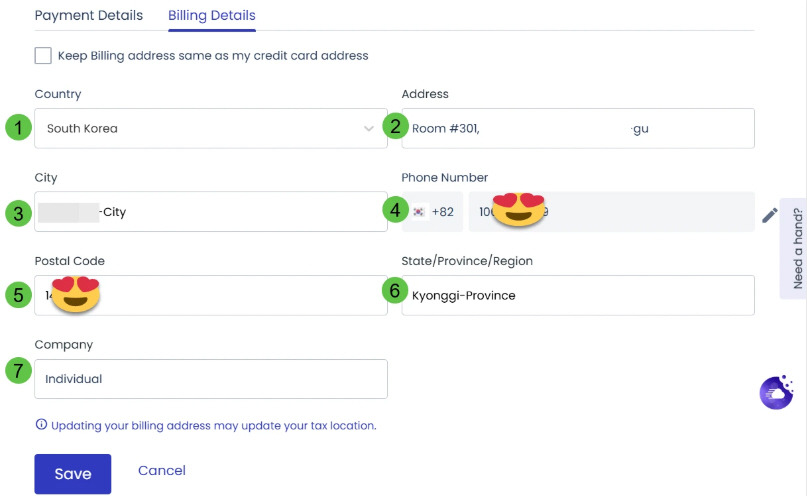
Task: Click the info icon beside tax location note
Action: tap(41, 424)
